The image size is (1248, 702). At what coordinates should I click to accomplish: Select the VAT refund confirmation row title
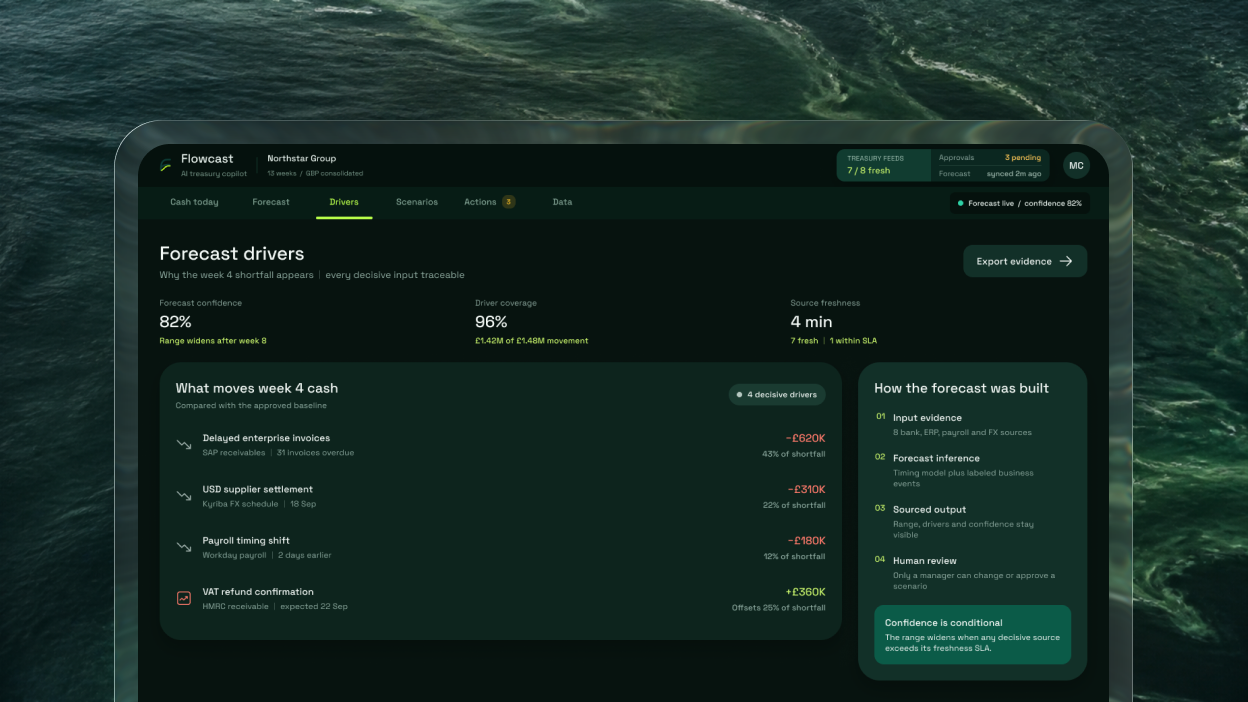[258, 592]
